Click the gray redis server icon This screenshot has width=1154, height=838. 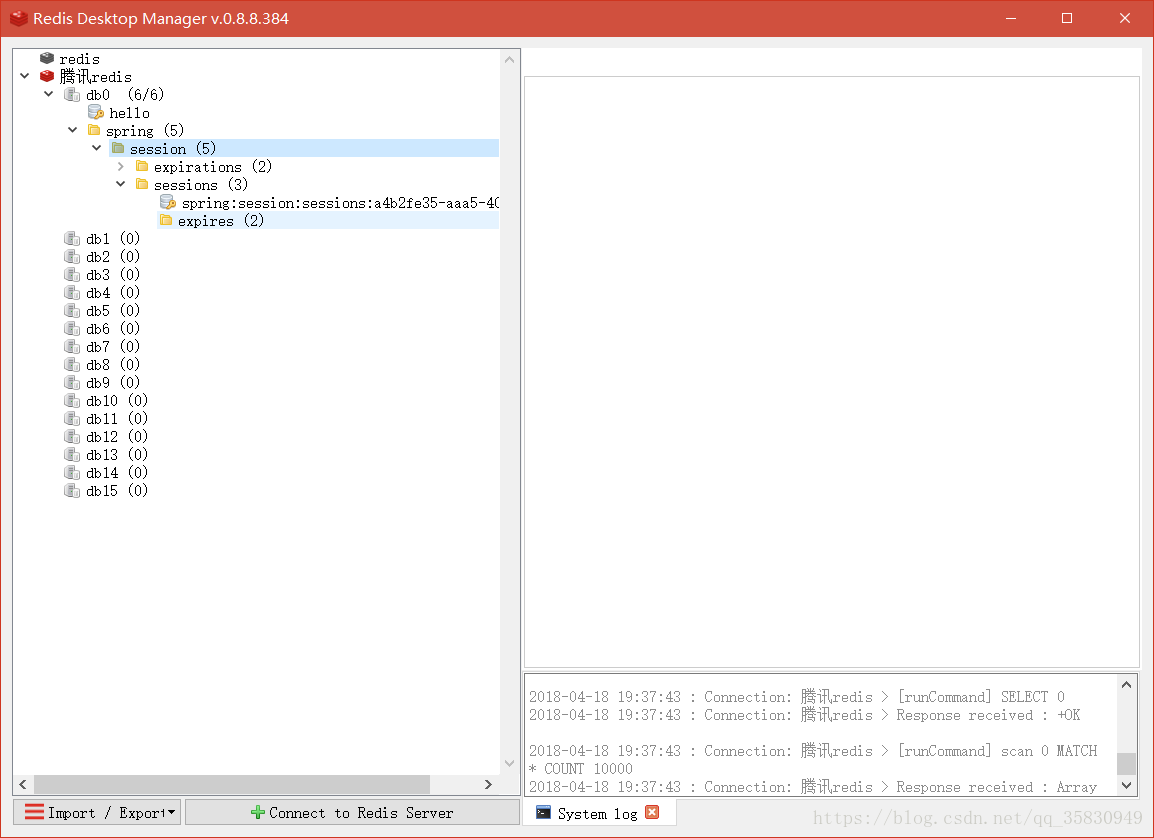pos(47,58)
